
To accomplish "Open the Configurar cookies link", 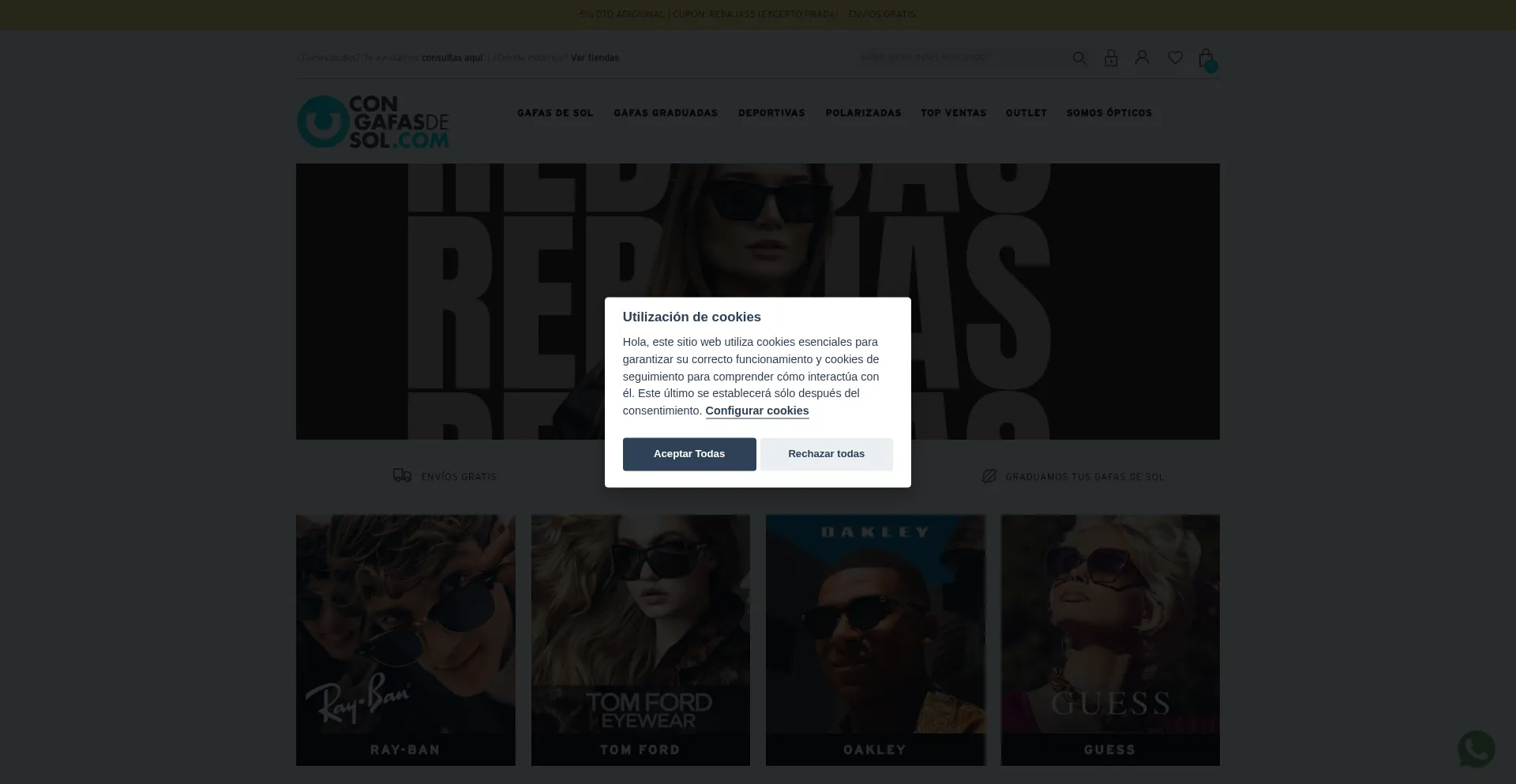I will (x=756, y=411).
